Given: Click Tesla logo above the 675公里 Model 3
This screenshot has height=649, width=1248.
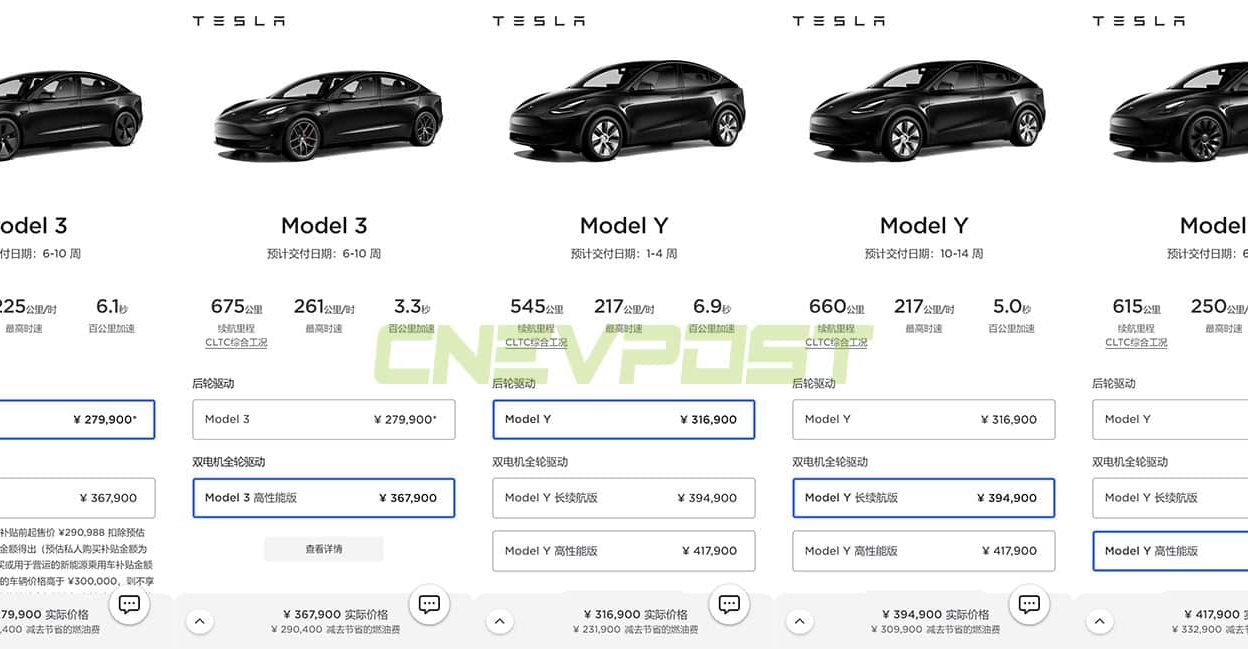Looking at the screenshot, I should 238,21.
